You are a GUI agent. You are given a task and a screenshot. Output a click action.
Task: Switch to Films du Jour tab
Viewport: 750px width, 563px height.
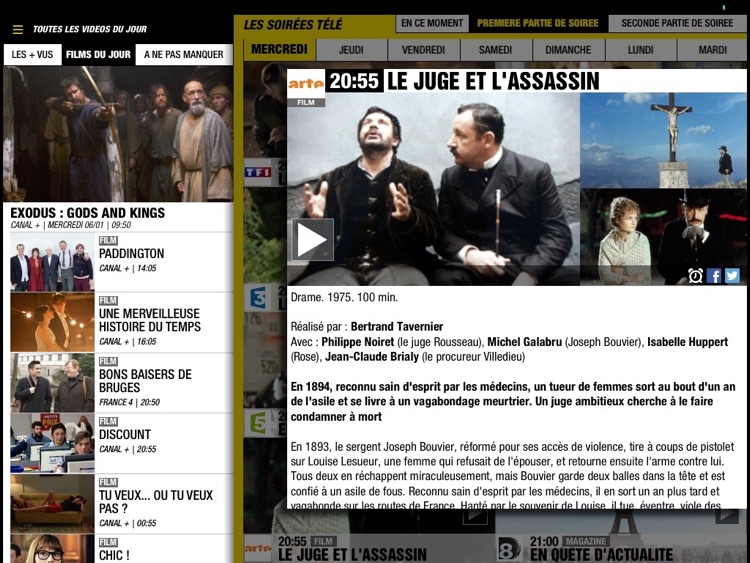pyautogui.click(x=98, y=55)
